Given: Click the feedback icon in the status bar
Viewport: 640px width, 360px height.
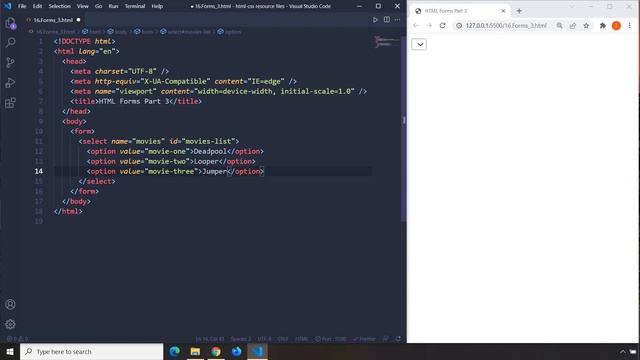Looking at the screenshot, I should (386, 339).
